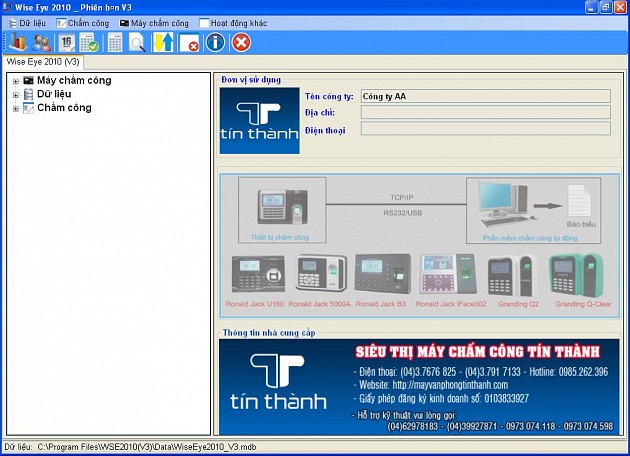This screenshot has height=456, width=630.
Task: Click the red circle exit icon
Action: (x=241, y=42)
